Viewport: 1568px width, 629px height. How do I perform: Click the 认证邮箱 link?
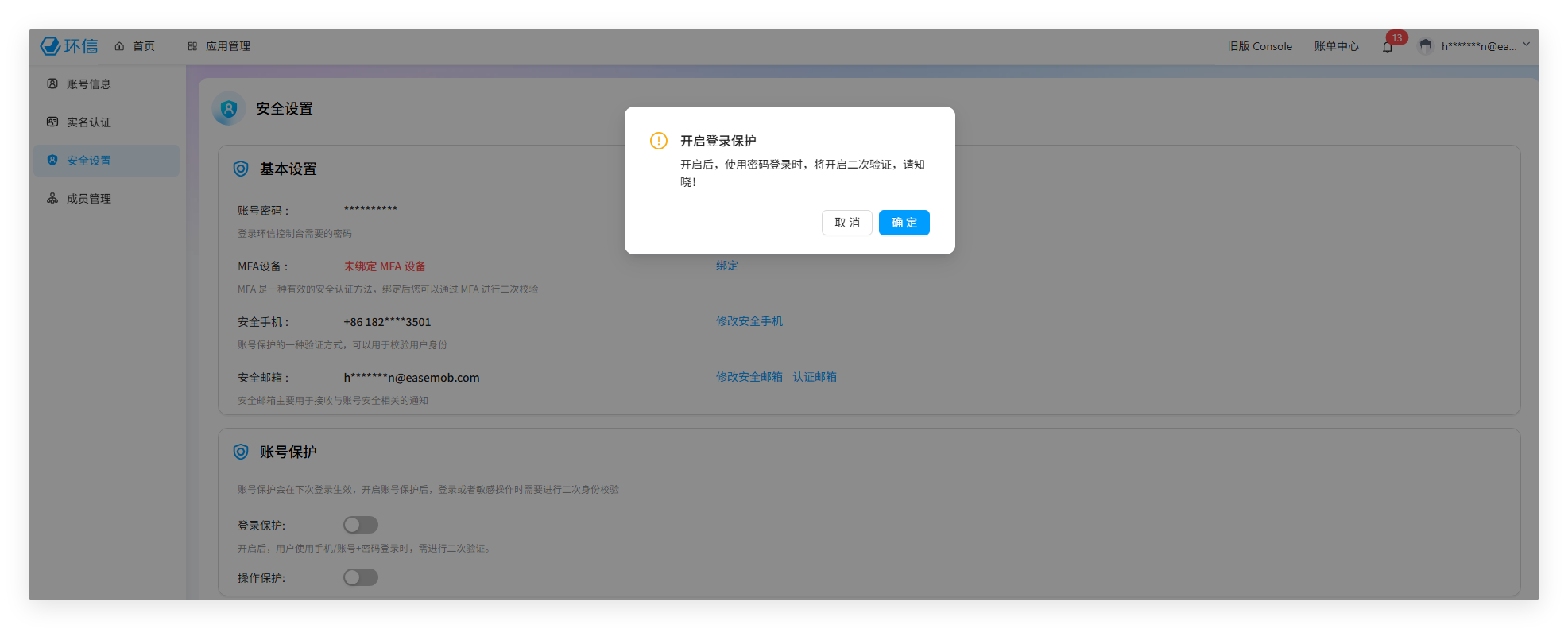coord(814,377)
